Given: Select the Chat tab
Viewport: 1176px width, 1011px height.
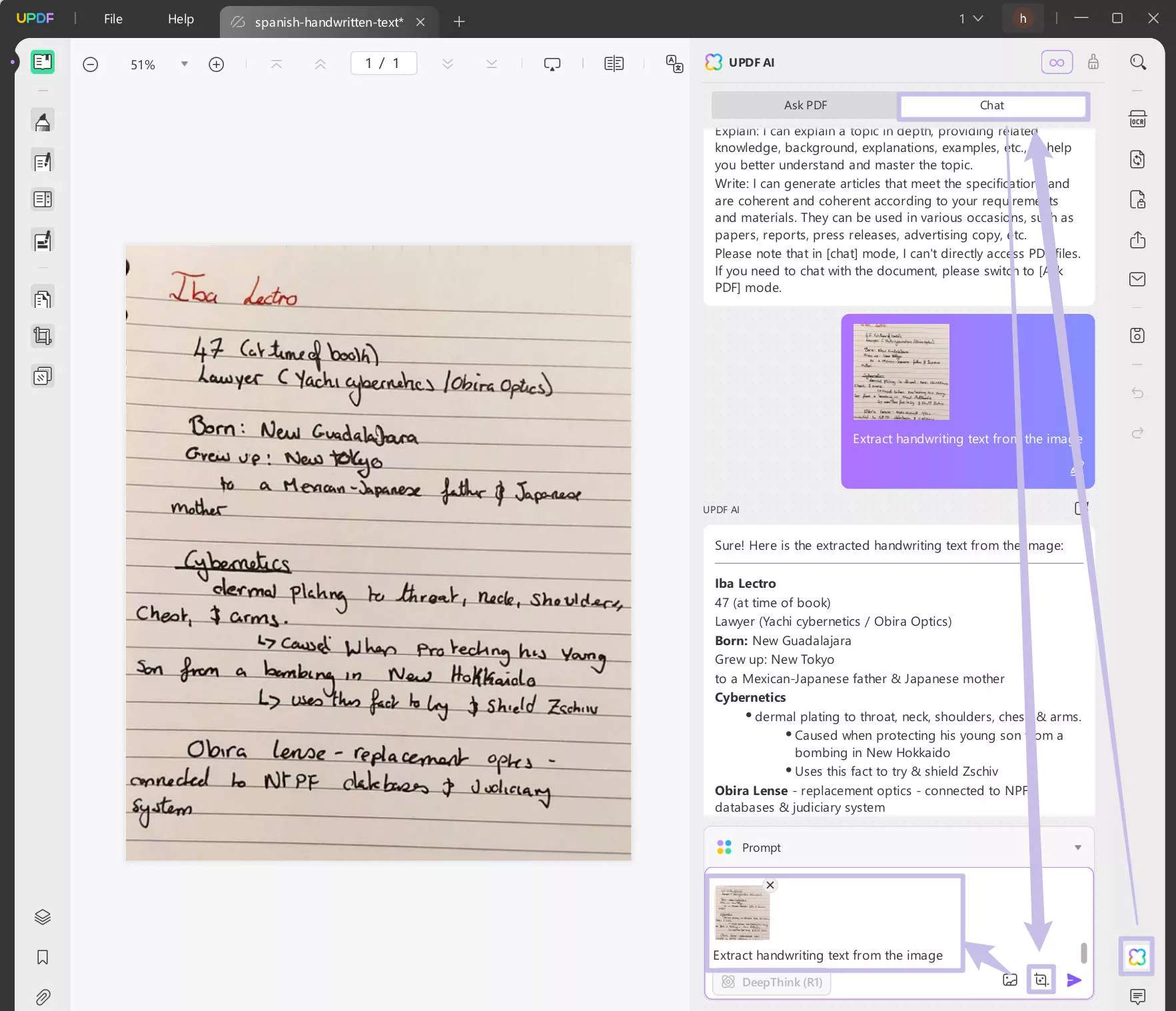Looking at the screenshot, I should 992,105.
